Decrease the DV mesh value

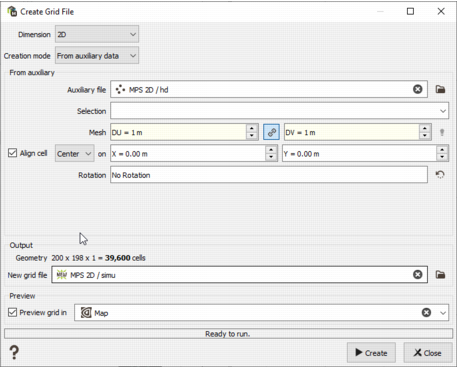pyautogui.click(x=425, y=136)
